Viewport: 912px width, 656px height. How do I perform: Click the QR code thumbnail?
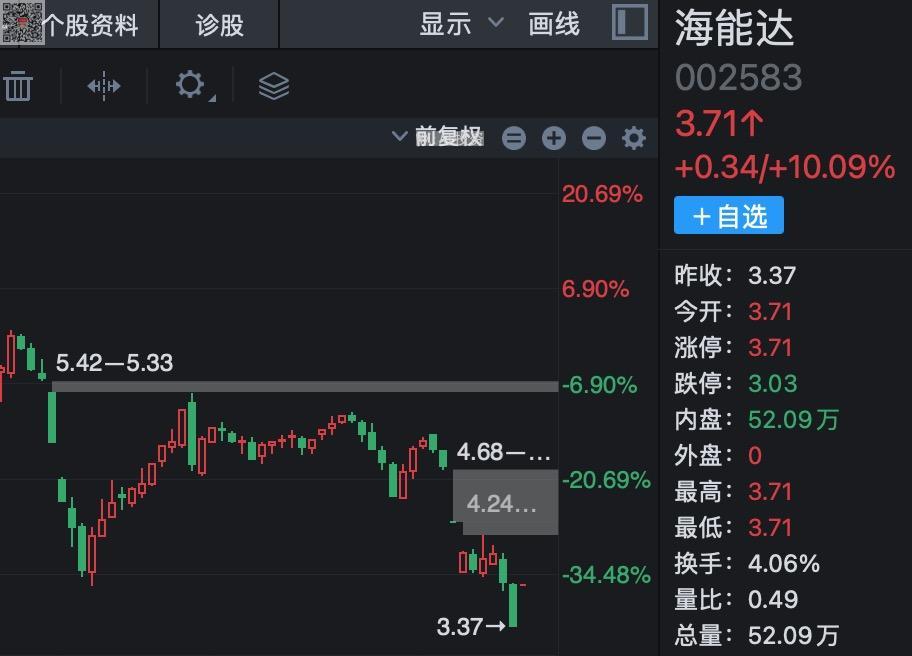pos(23,21)
